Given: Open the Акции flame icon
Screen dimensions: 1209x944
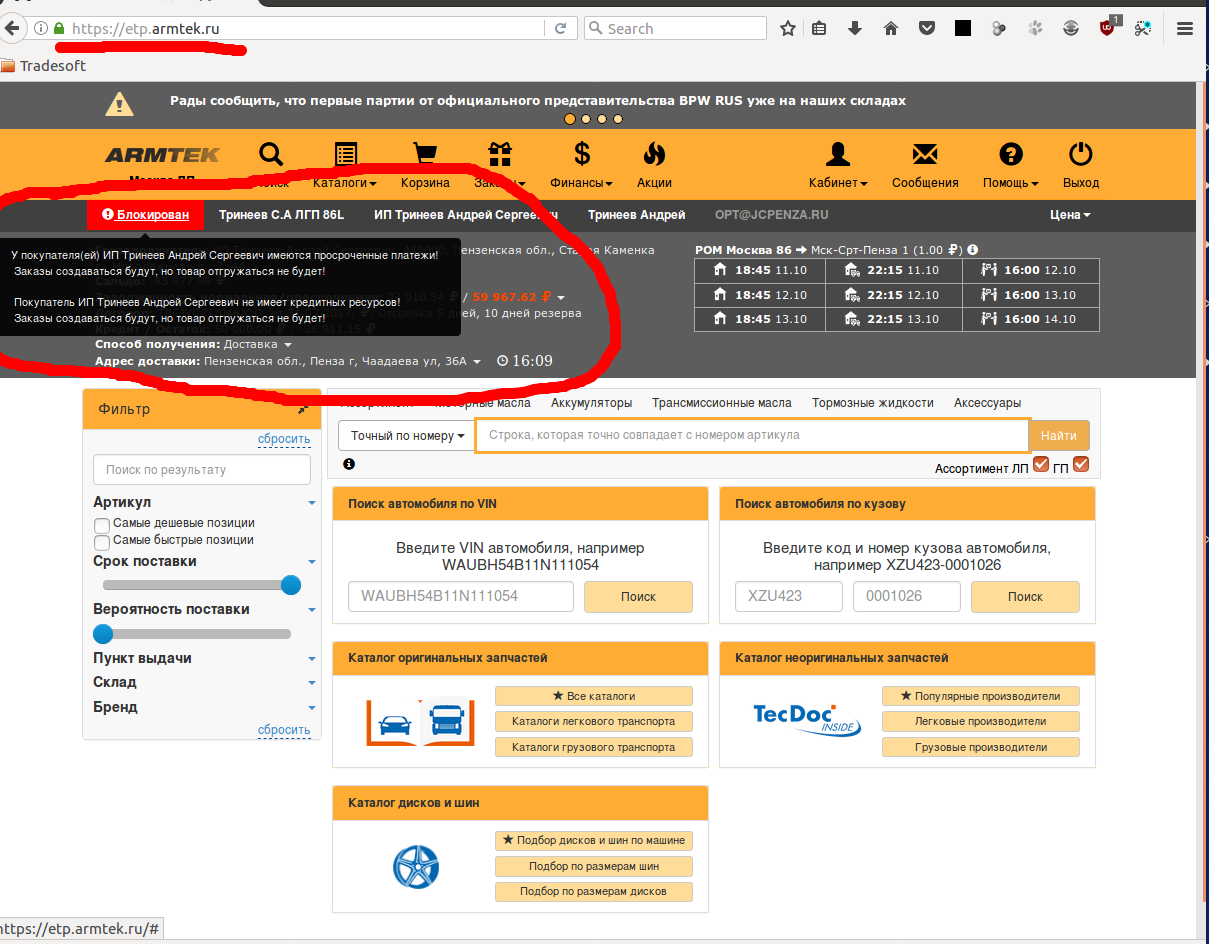Looking at the screenshot, I should click(654, 154).
